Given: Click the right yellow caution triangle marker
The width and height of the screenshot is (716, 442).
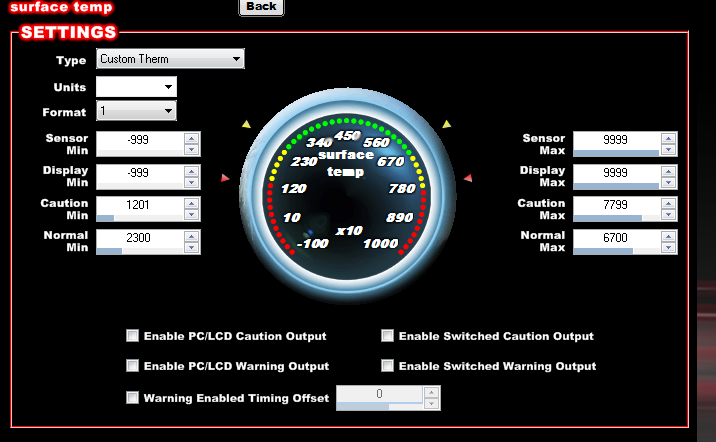Looking at the screenshot, I should pyautogui.click(x=446, y=125).
